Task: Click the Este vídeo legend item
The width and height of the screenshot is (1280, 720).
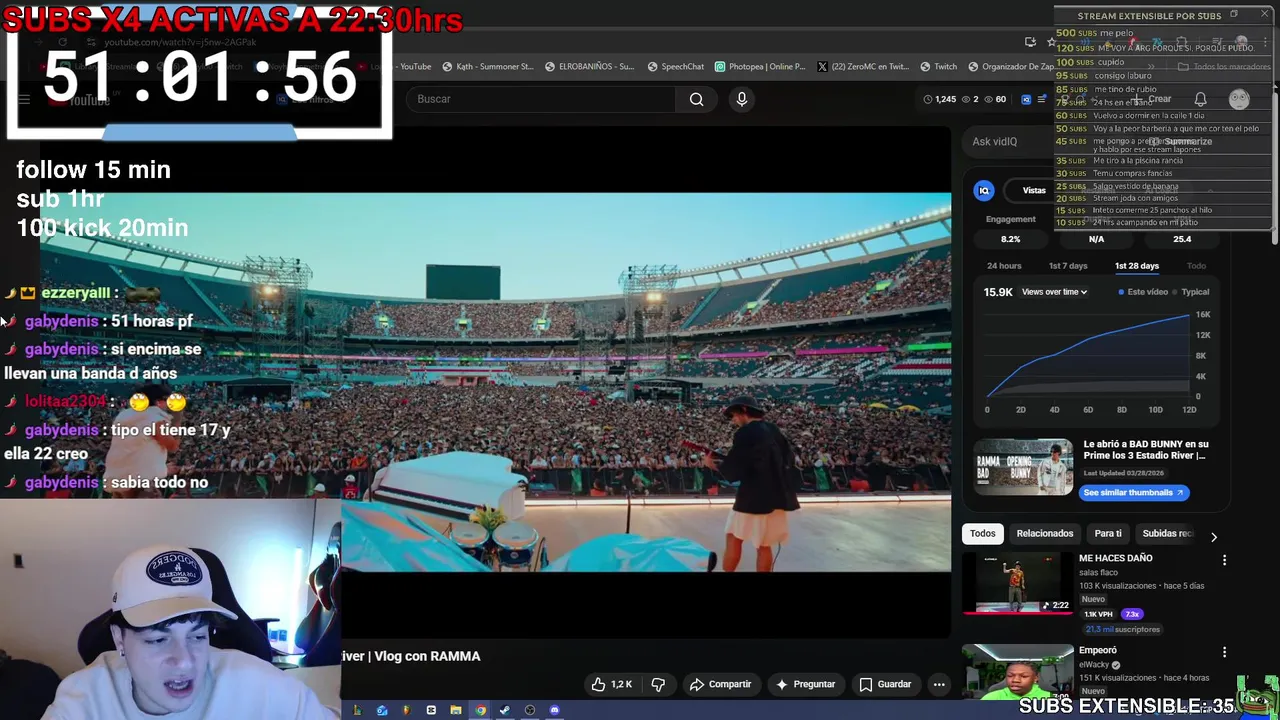Action: 1143,292
